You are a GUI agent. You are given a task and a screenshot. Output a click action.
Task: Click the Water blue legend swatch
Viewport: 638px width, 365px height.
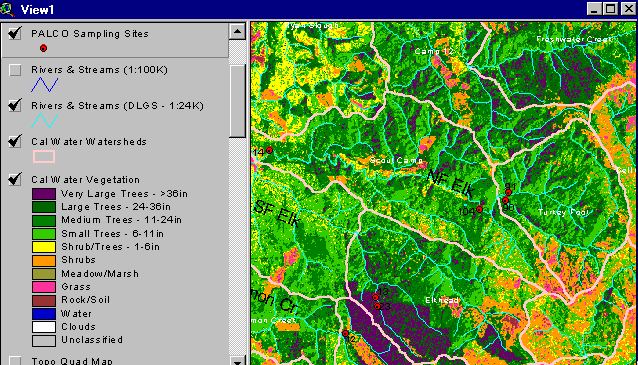(x=44, y=314)
